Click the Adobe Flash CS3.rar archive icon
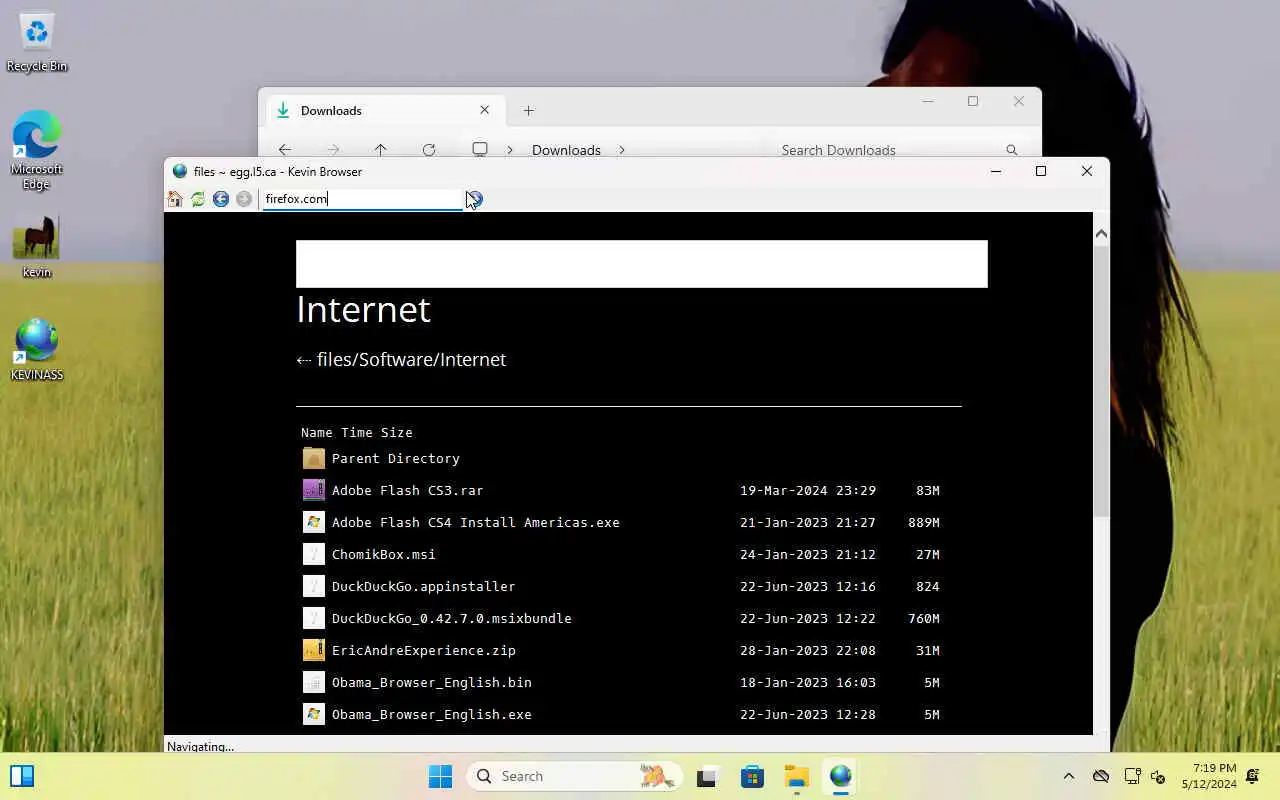The width and height of the screenshot is (1280, 800). (314, 490)
